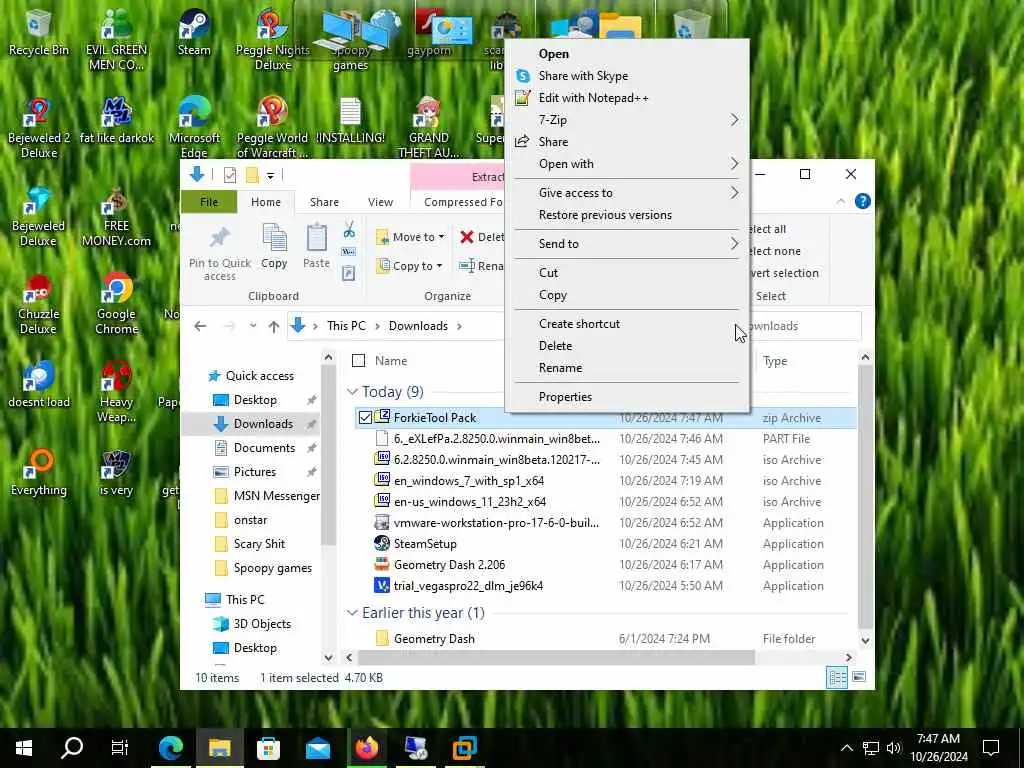Viewport: 1024px width, 768px height.
Task: Select the Microsoft Edge desktop shortcut
Action: tap(194, 127)
